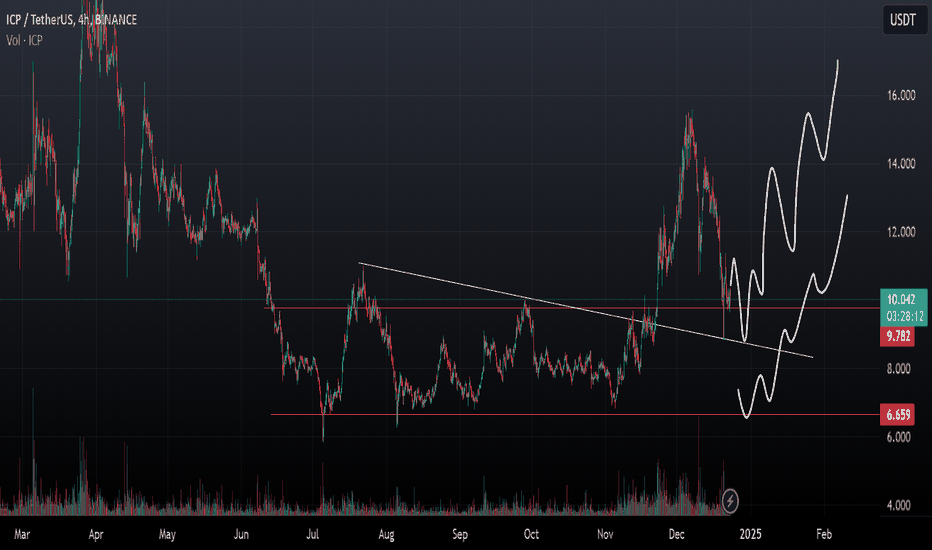The image size is (932, 550).
Task: Click the Aug label on time axis
Action: point(386,535)
